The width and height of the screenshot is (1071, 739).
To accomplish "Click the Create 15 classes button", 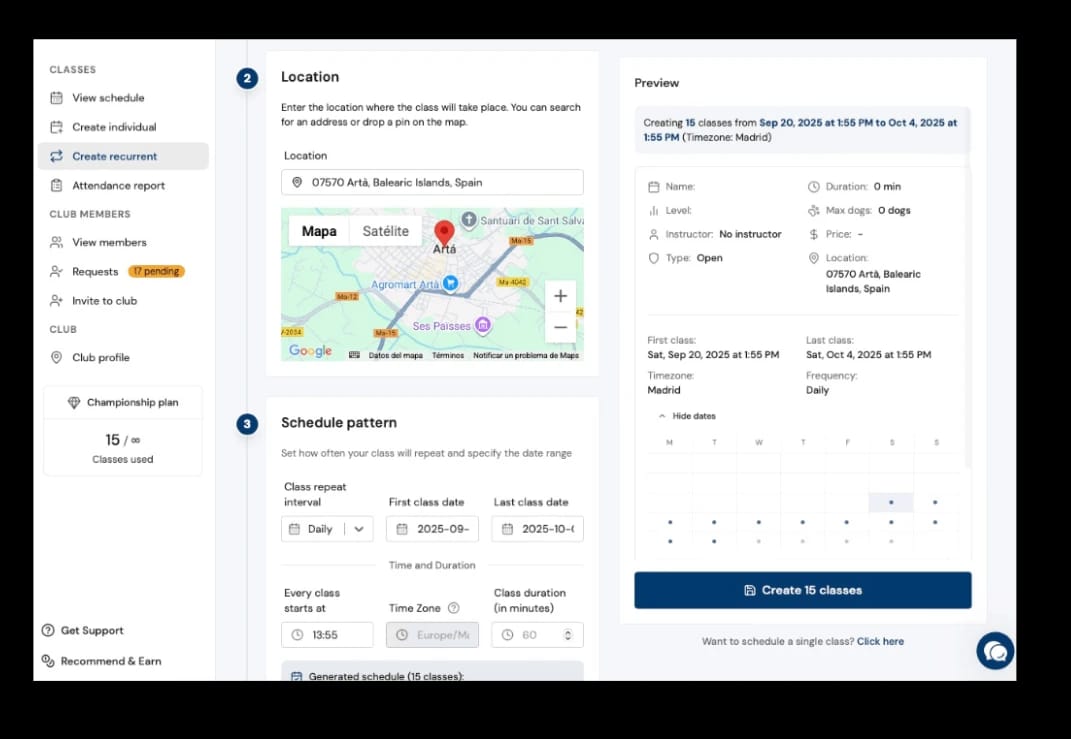I will click(x=803, y=590).
